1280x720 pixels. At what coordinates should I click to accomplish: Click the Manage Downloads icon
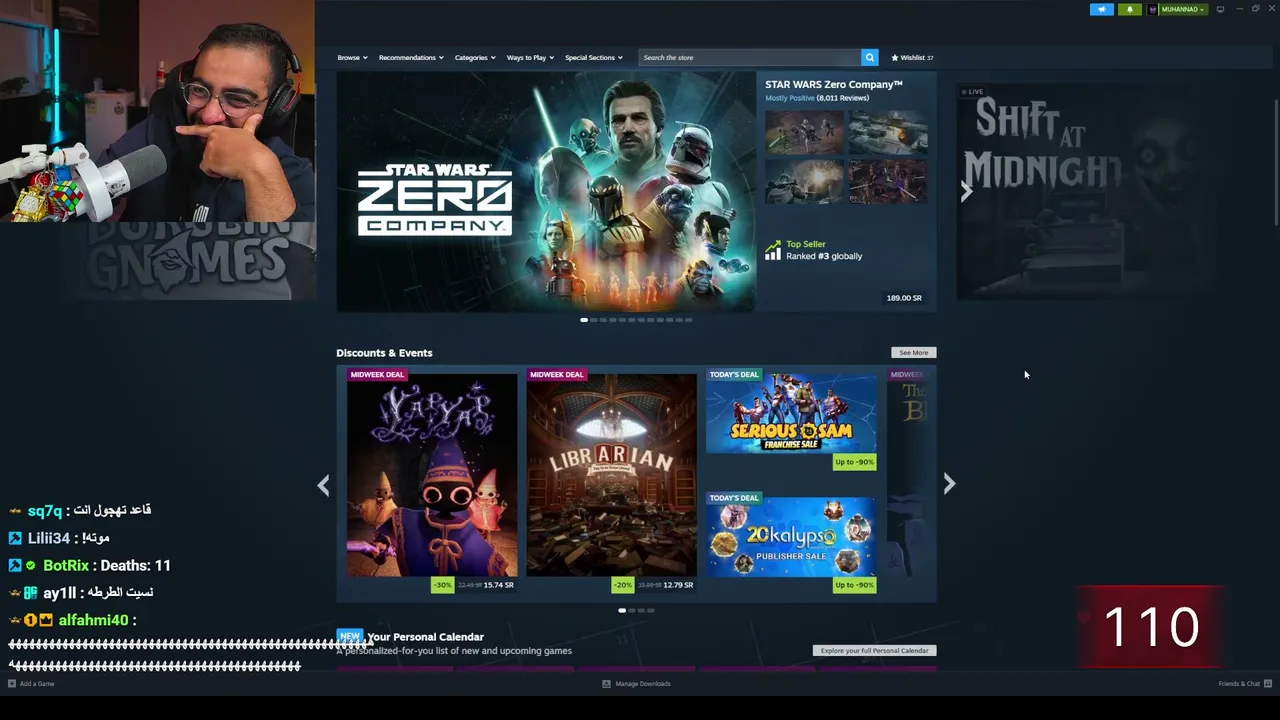tap(606, 684)
